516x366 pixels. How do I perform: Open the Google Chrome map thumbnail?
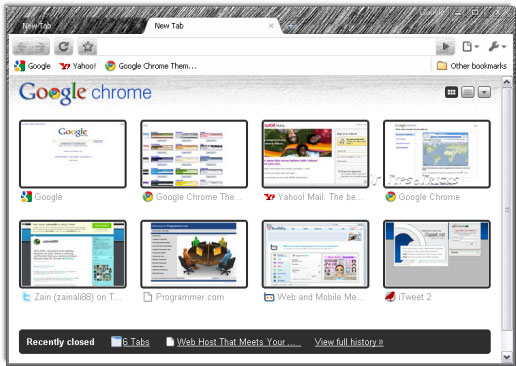[x=437, y=154]
